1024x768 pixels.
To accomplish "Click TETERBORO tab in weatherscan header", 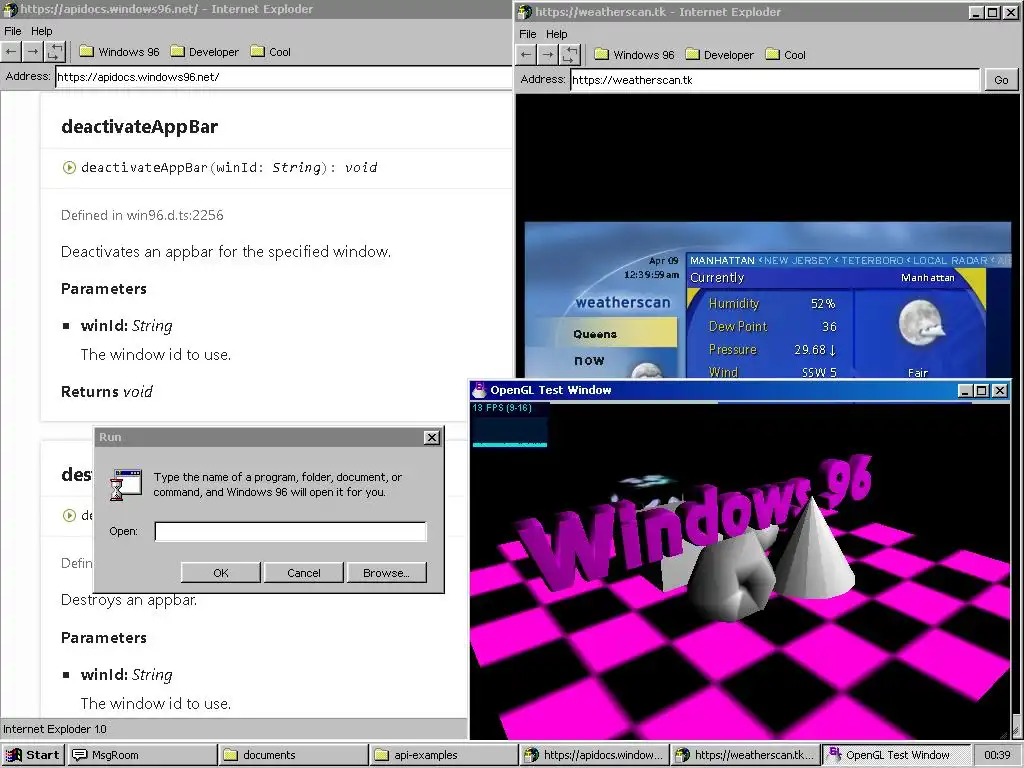I will tap(872, 260).
